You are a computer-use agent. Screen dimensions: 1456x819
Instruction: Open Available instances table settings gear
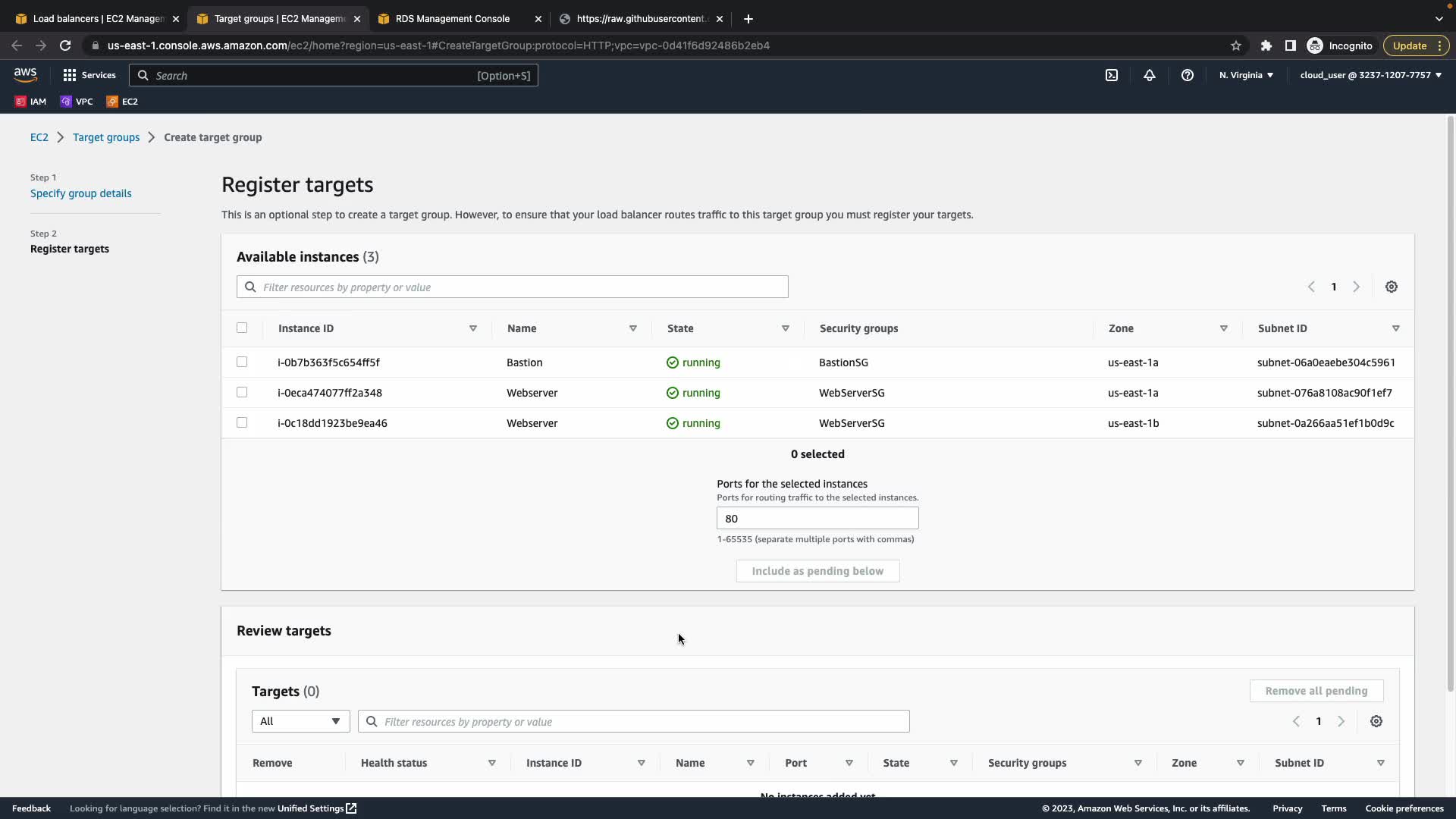click(x=1392, y=287)
